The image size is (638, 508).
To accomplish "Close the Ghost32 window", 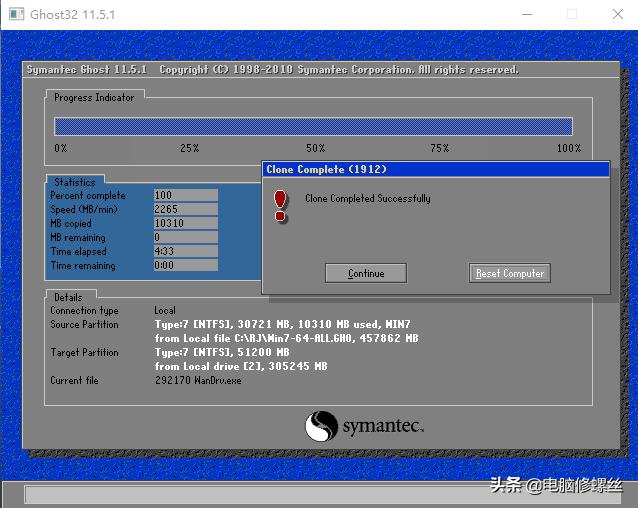I will tap(617, 14).
